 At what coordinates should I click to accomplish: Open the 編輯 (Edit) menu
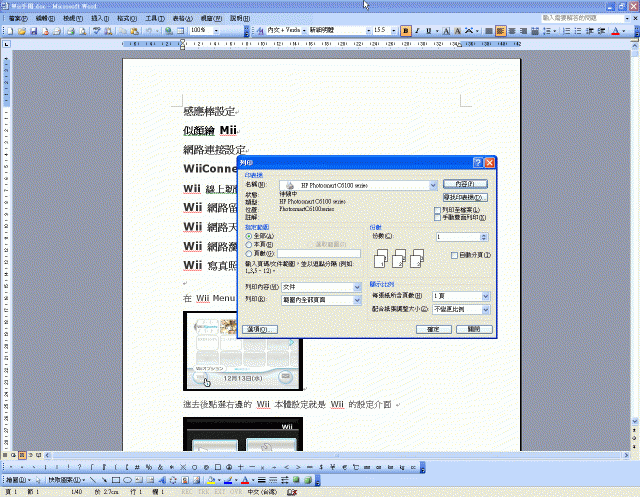[x=45, y=19]
